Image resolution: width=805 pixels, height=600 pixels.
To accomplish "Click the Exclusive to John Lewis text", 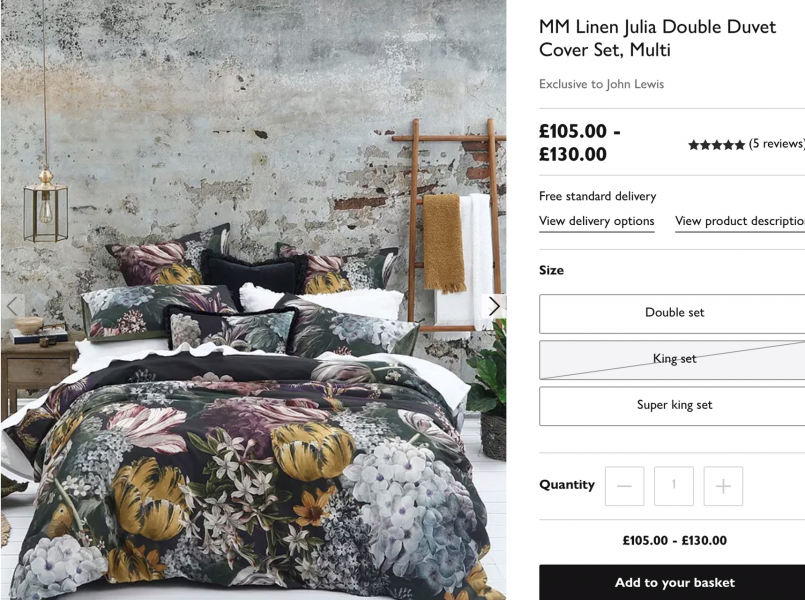I will [601, 84].
